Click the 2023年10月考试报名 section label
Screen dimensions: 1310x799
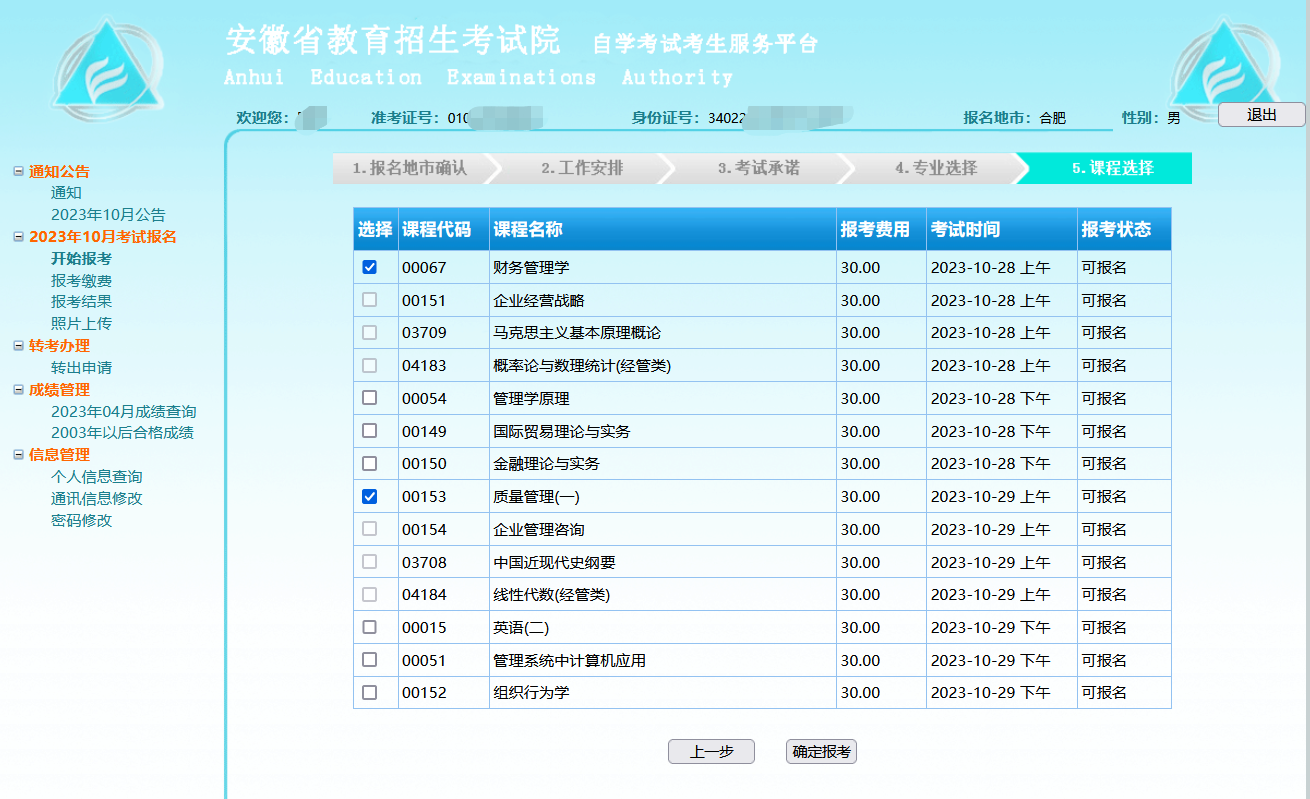(102, 237)
